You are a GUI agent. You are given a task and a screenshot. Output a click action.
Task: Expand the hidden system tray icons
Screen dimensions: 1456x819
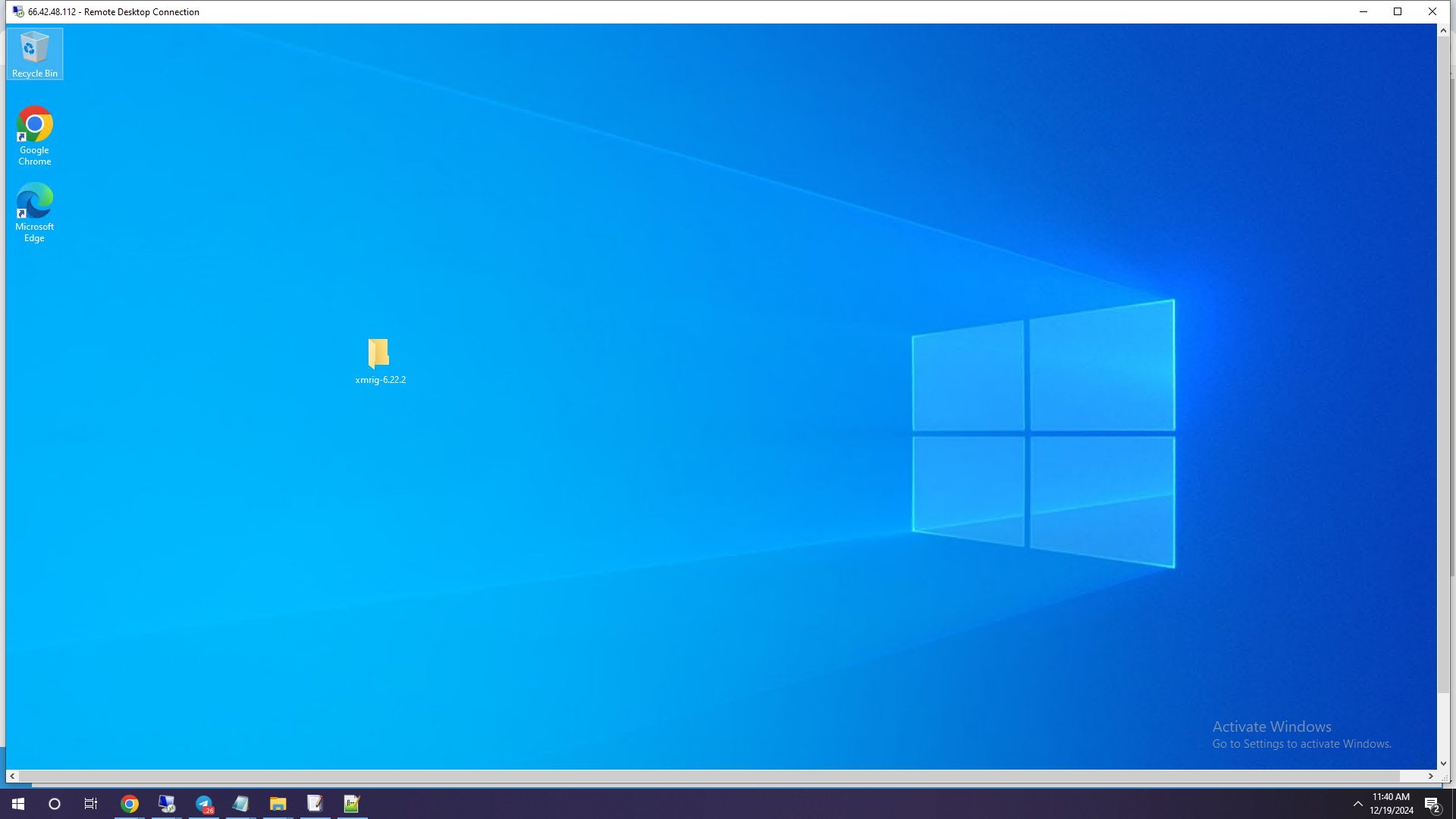[x=1357, y=804]
